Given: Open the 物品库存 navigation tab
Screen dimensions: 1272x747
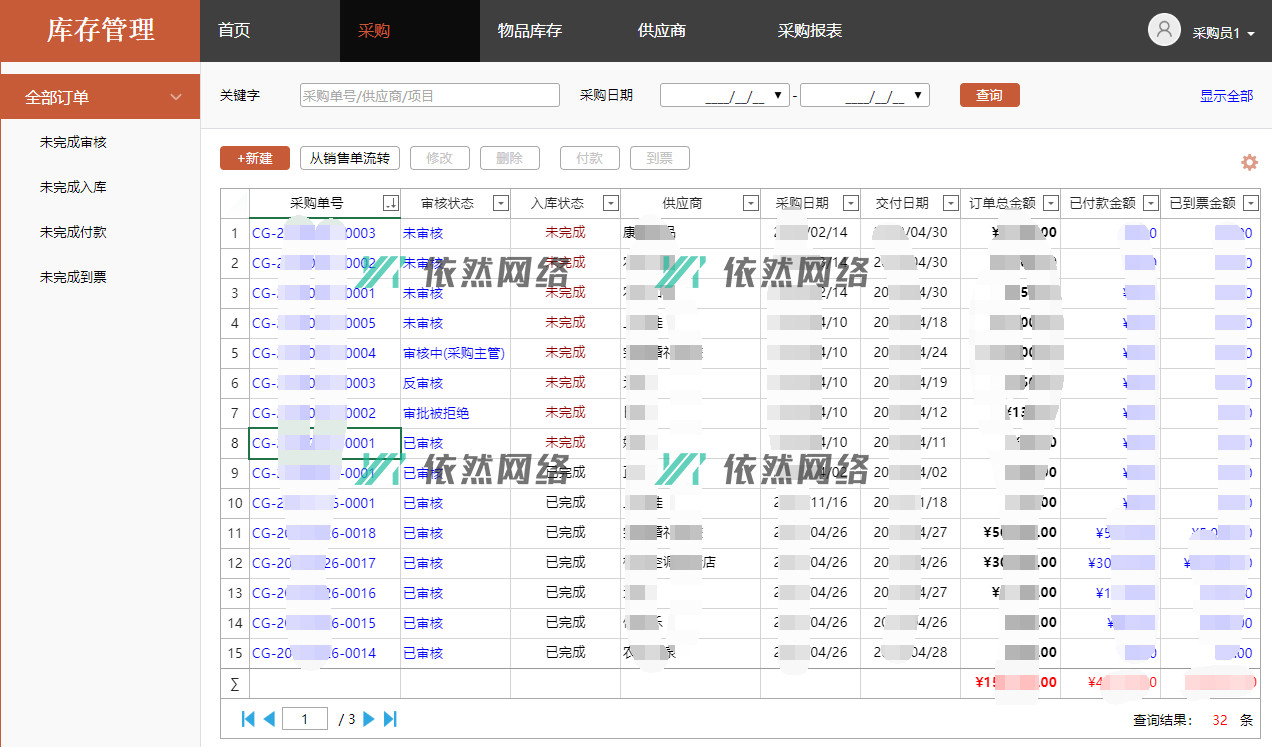Looking at the screenshot, I should coord(530,31).
